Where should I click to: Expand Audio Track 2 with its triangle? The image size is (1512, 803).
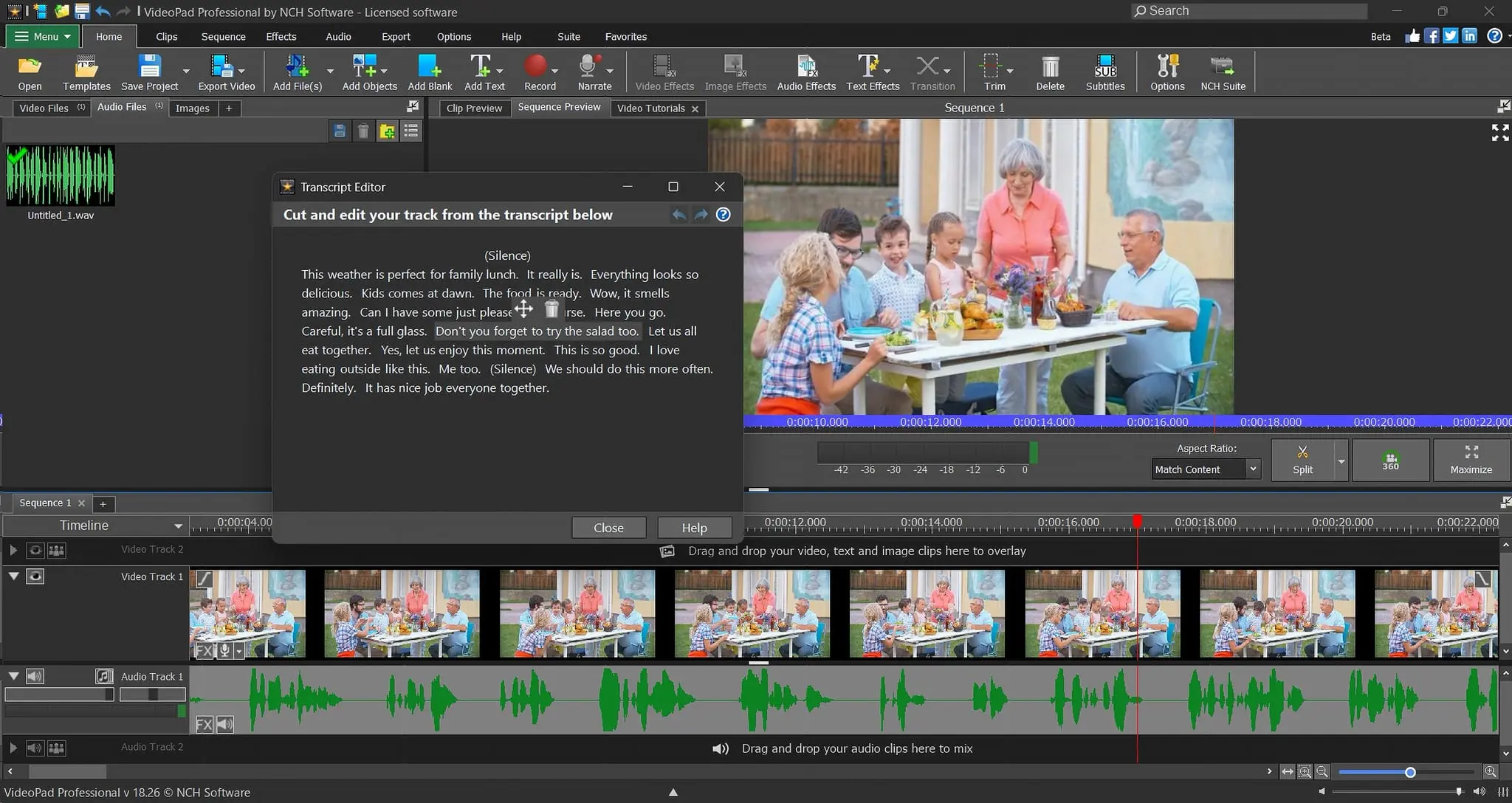[x=13, y=748]
